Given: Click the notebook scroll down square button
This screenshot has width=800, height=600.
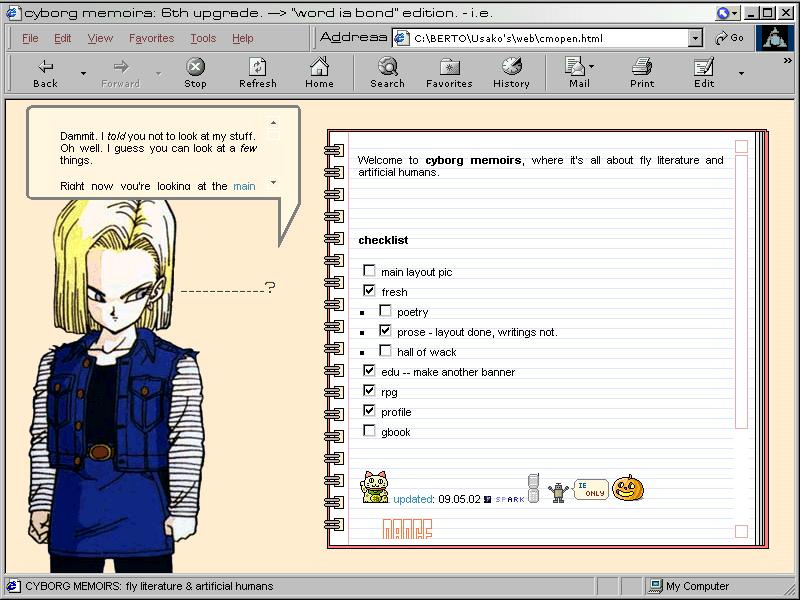Looking at the screenshot, I should click(x=741, y=532).
